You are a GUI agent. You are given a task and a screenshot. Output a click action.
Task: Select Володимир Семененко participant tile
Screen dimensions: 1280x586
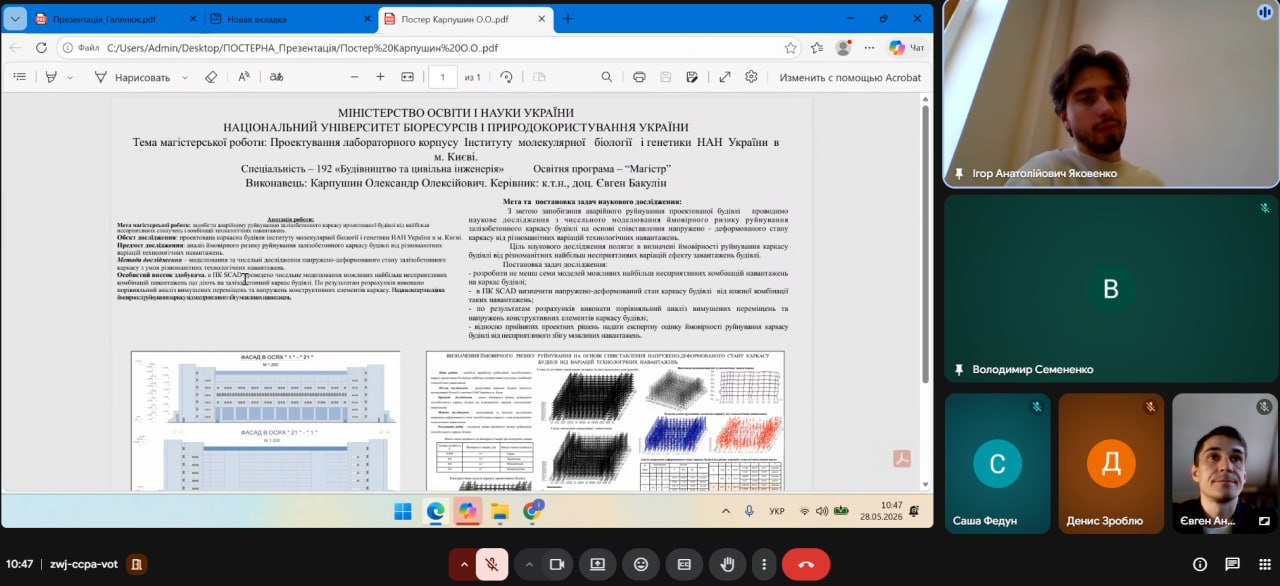[x=1112, y=290]
